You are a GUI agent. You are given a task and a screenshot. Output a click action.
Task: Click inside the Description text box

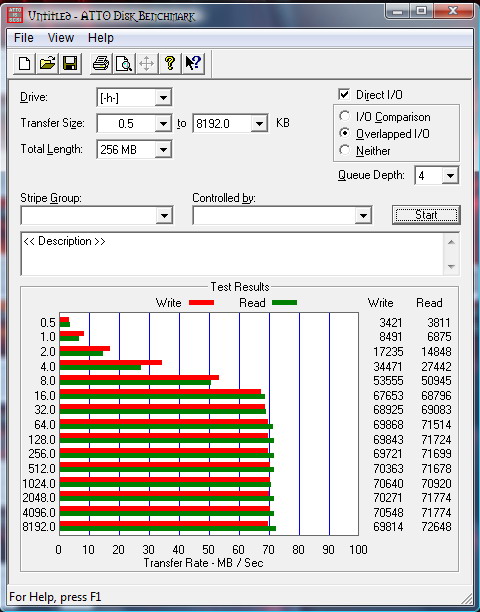[233, 254]
